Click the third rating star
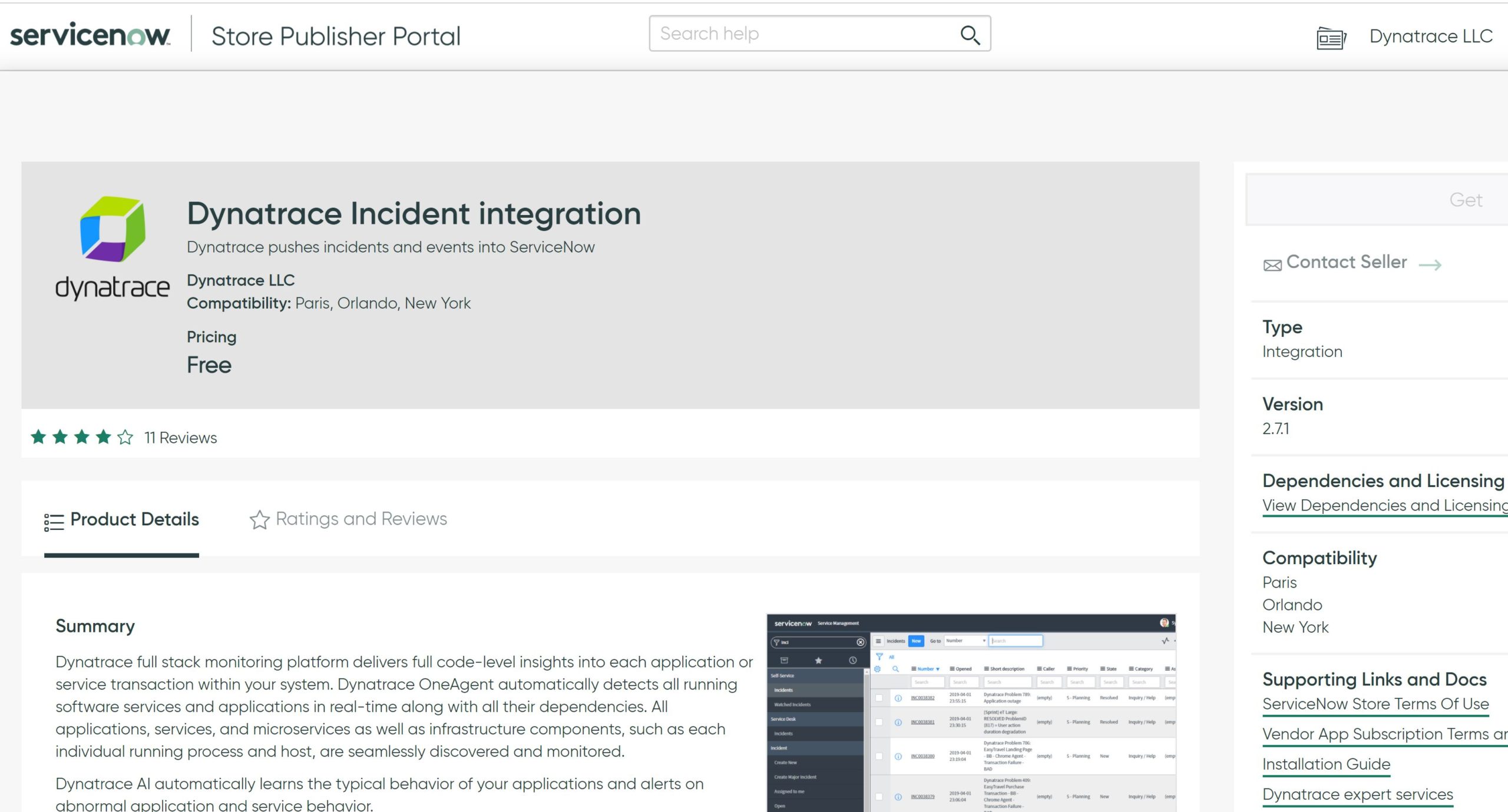This screenshot has height=812, width=1508. (82, 437)
